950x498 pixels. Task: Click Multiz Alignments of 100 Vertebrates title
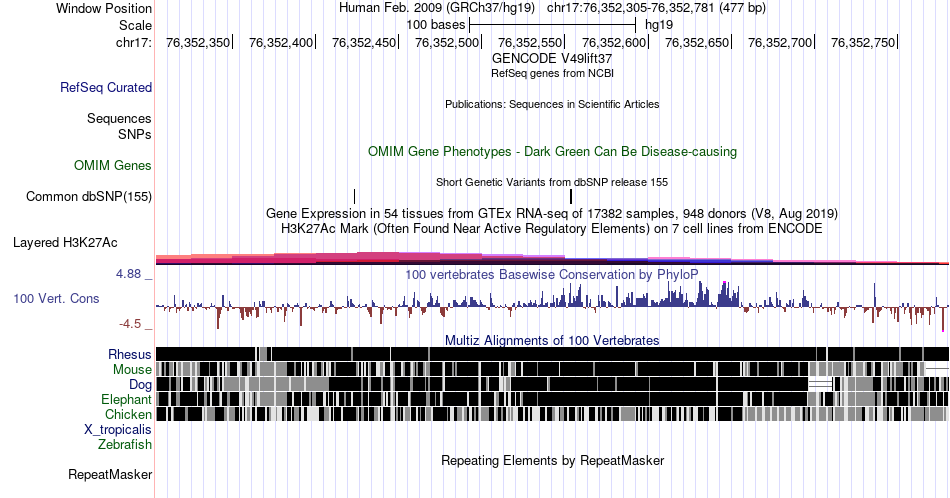552,340
